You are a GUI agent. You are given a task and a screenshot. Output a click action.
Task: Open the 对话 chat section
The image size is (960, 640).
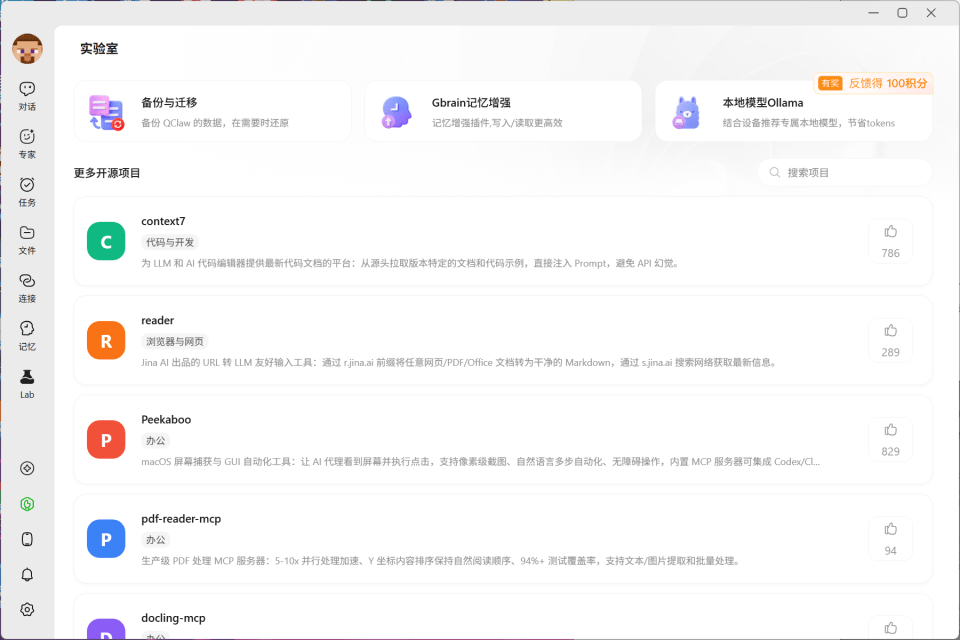point(27,96)
